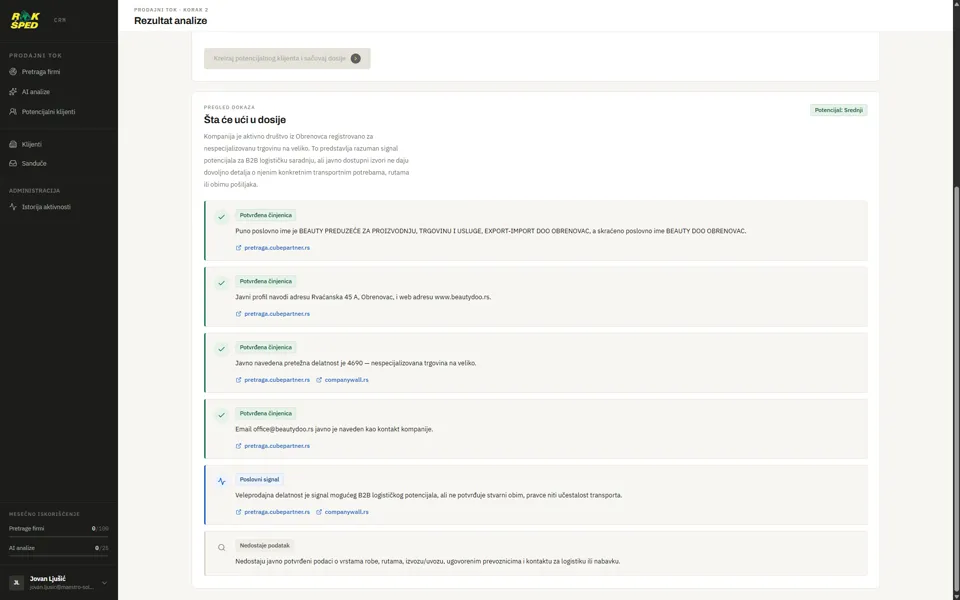960x600 pixels.
Task: Open companywall.rs link under delatnost 4690 fact
Action: pos(342,380)
